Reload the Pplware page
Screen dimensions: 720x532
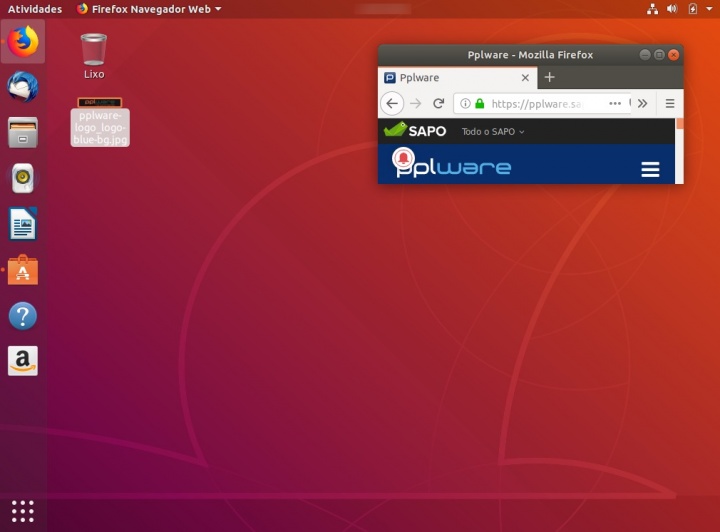point(438,103)
